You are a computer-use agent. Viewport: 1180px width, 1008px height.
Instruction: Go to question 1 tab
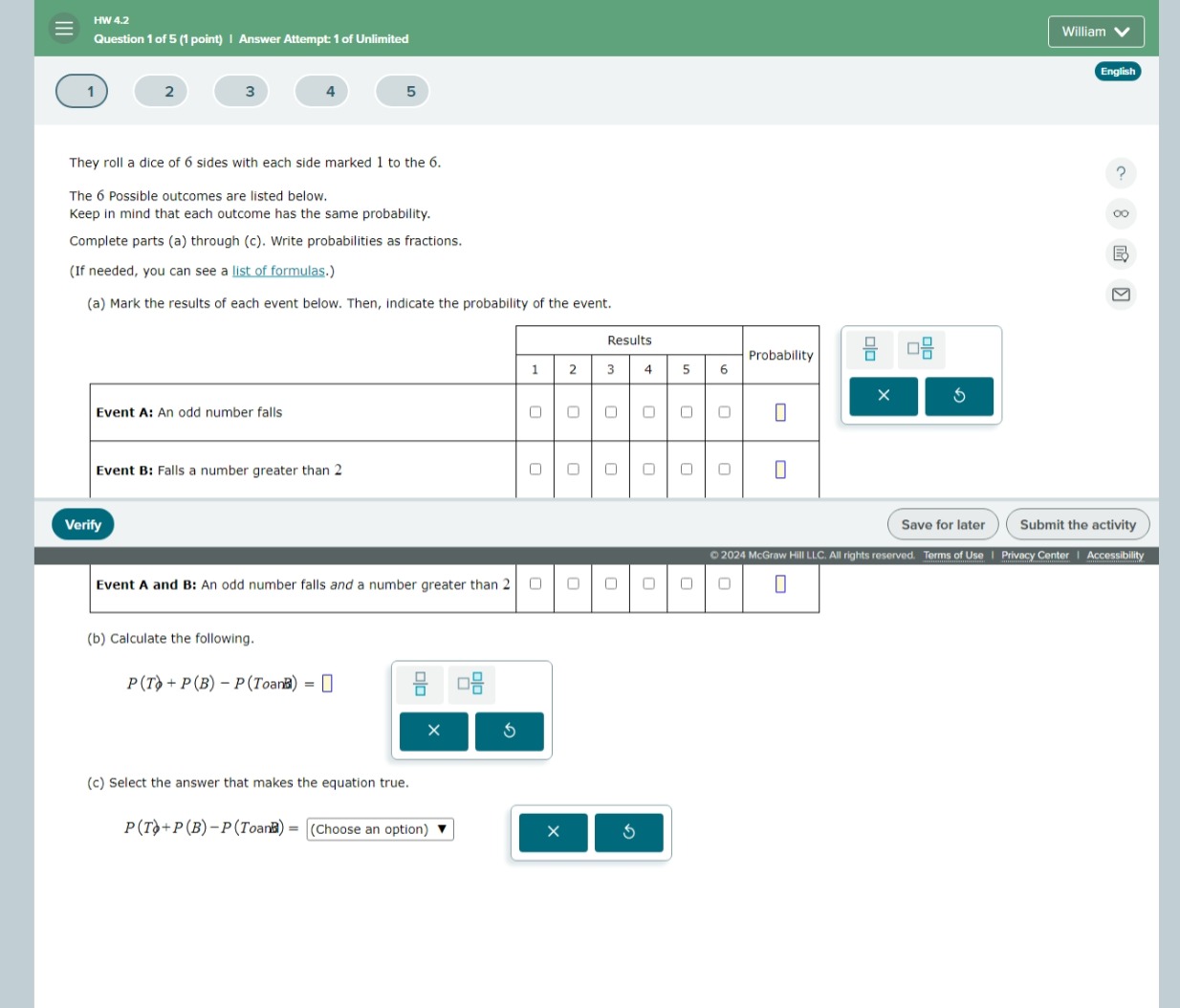[x=82, y=91]
